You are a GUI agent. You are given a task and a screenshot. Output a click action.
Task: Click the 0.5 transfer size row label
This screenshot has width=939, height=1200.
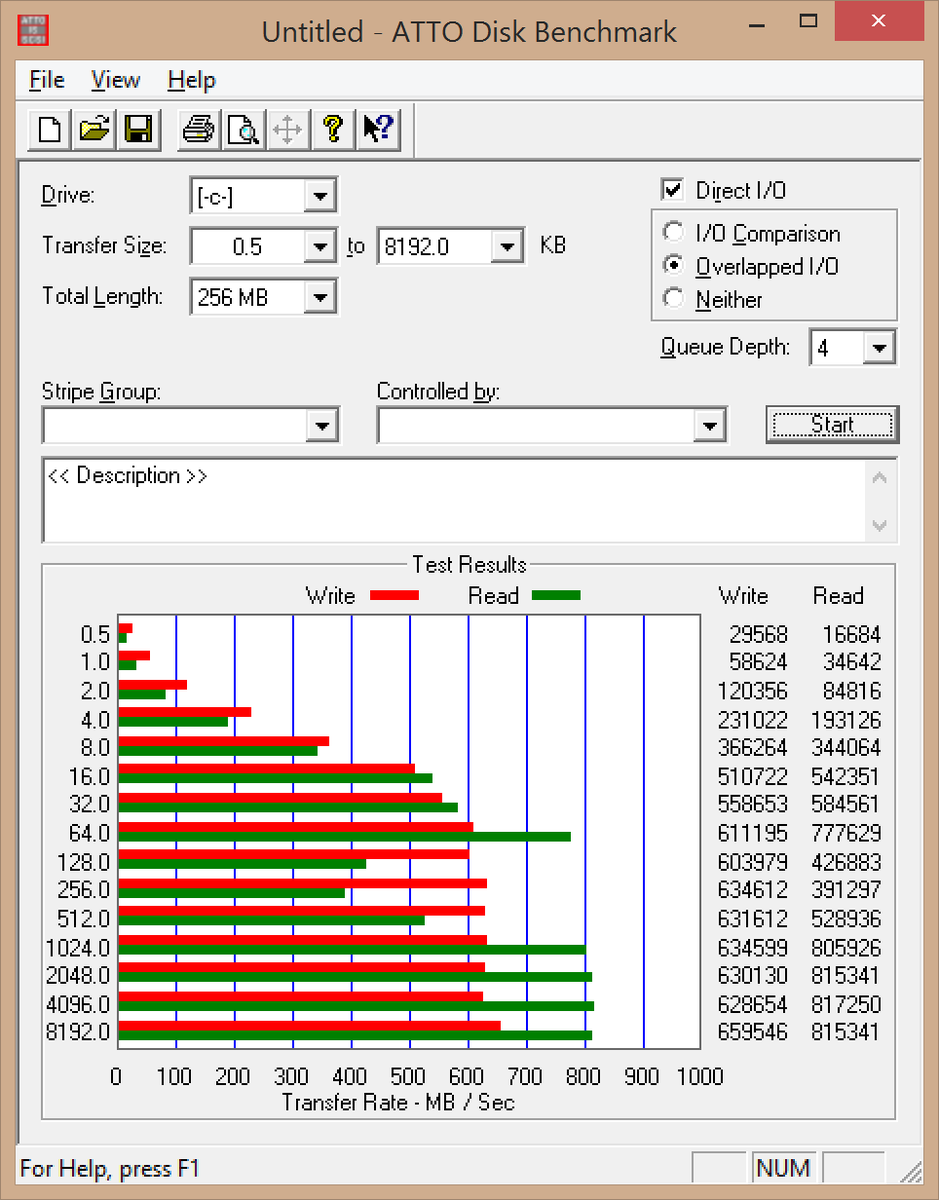click(x=96, y=634)
